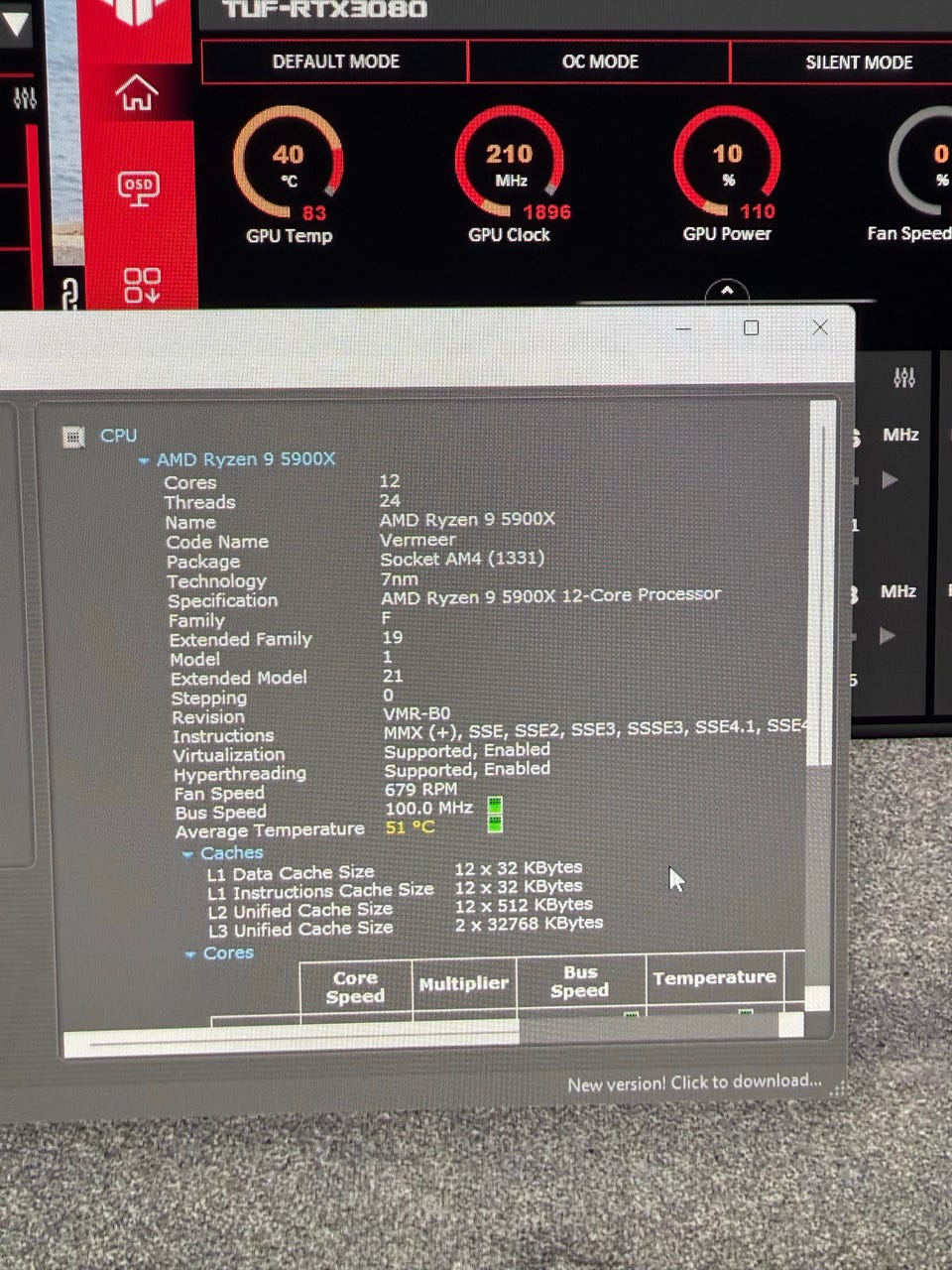Click the sliders icon at far left
This screenshot has width=952, height=1270.
[x=25, y=98]
